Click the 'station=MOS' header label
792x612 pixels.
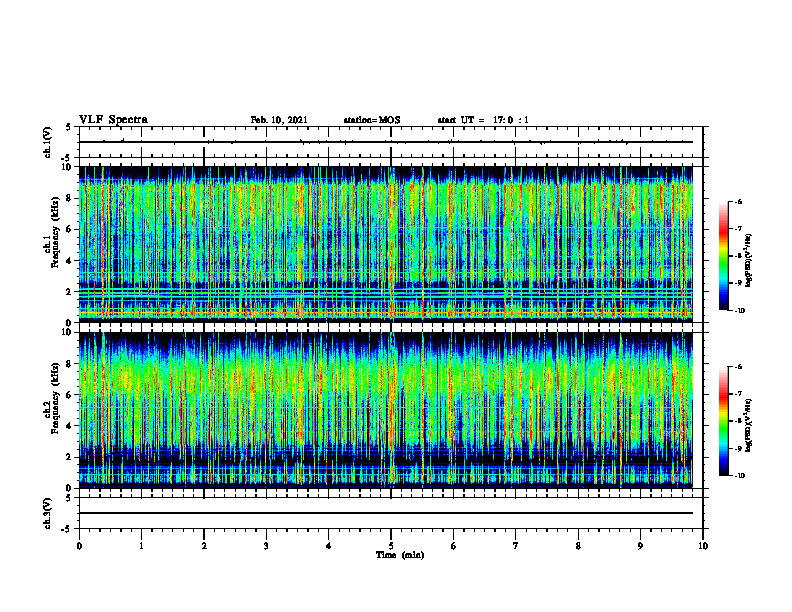[372, 120]
